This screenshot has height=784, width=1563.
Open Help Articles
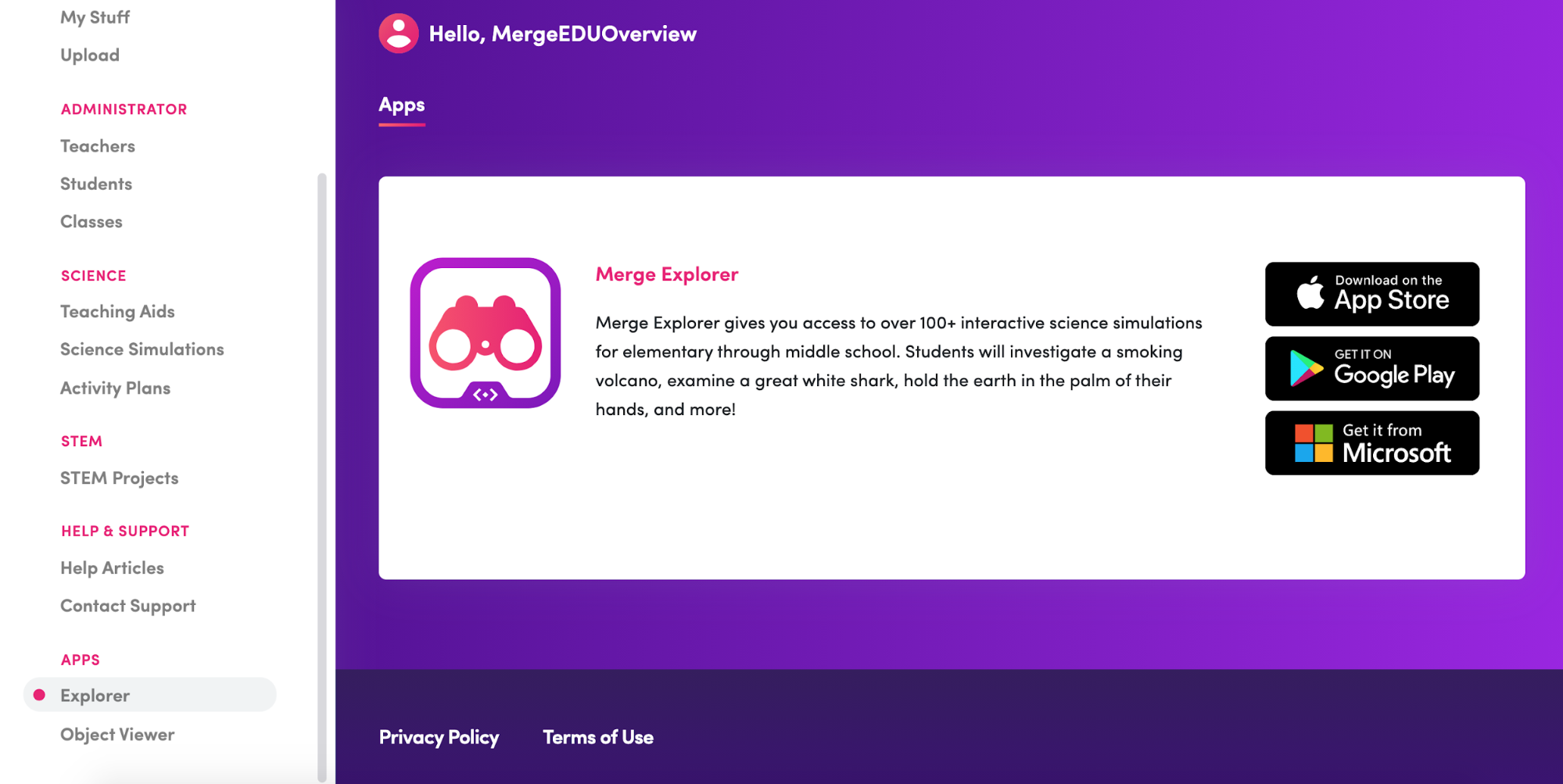[112, 568]
